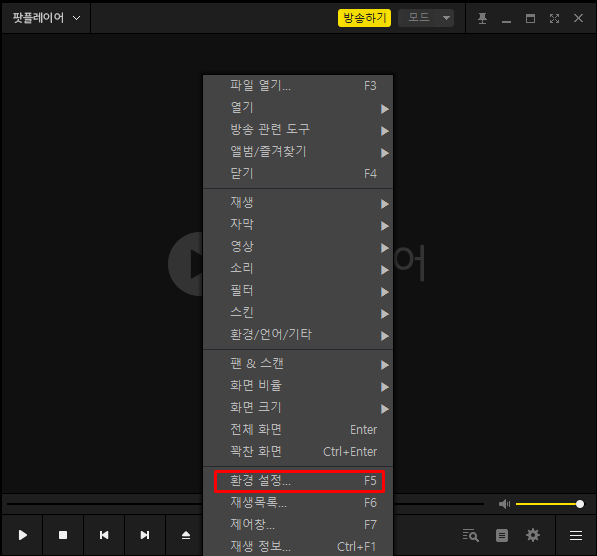Pin the window always on top
Image resolution: width=597 pixels, height=556 pixels.
[482, 18]
